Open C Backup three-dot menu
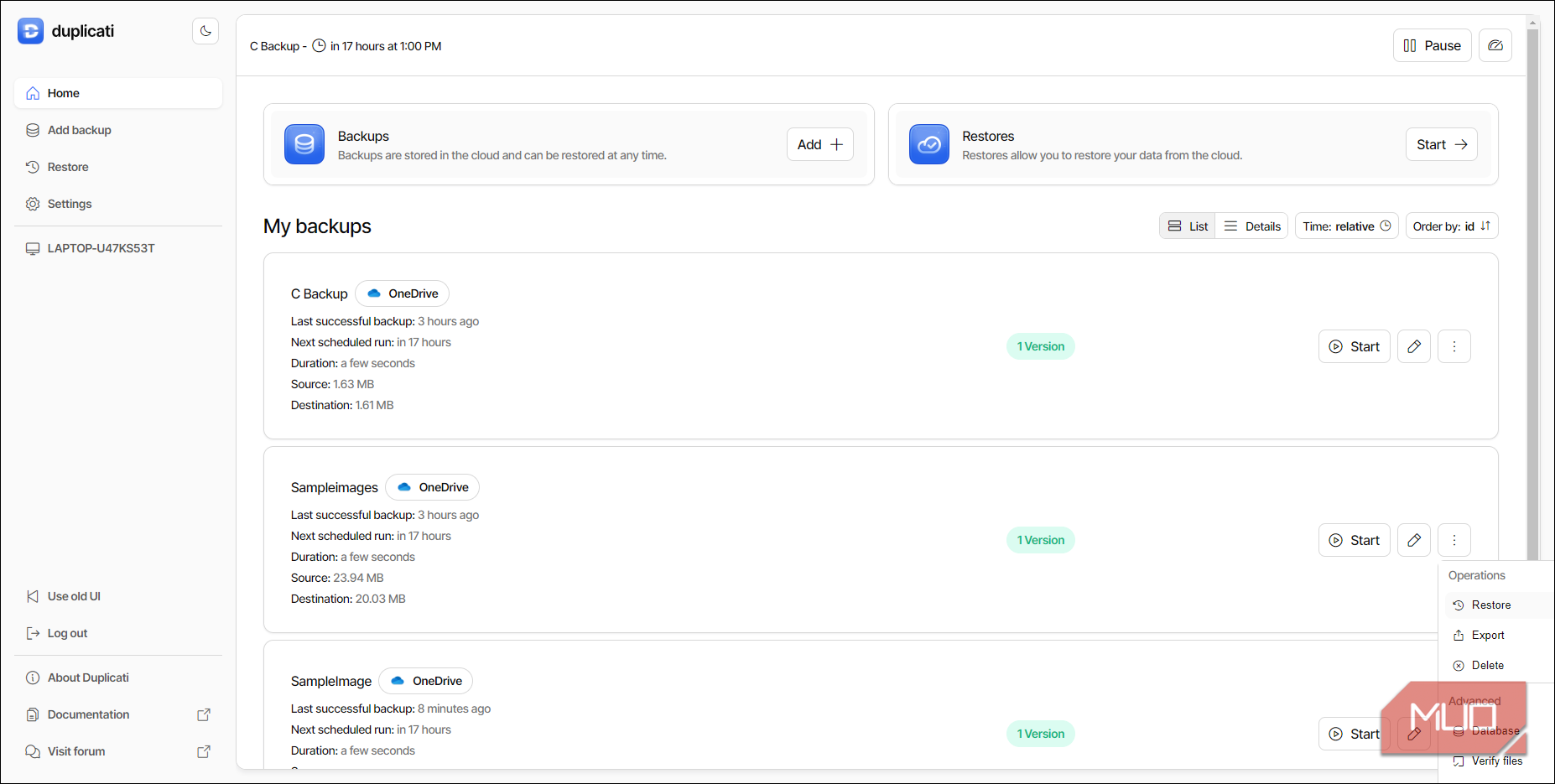The width and height of the screenshot is (1555, 784). [x=1454, y=346]
